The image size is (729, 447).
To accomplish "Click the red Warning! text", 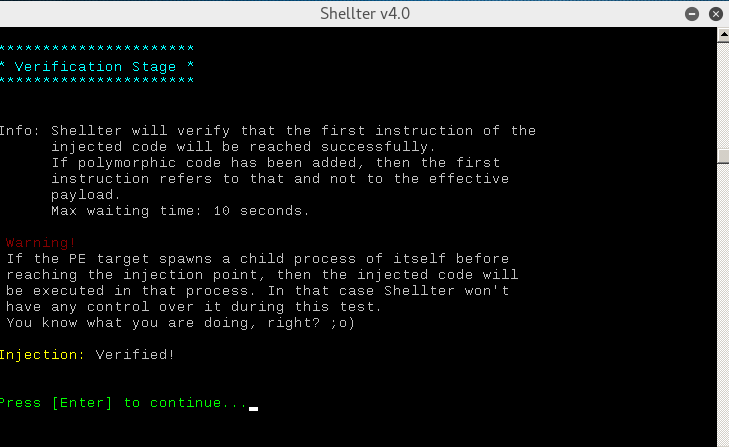I will (40, 243).
